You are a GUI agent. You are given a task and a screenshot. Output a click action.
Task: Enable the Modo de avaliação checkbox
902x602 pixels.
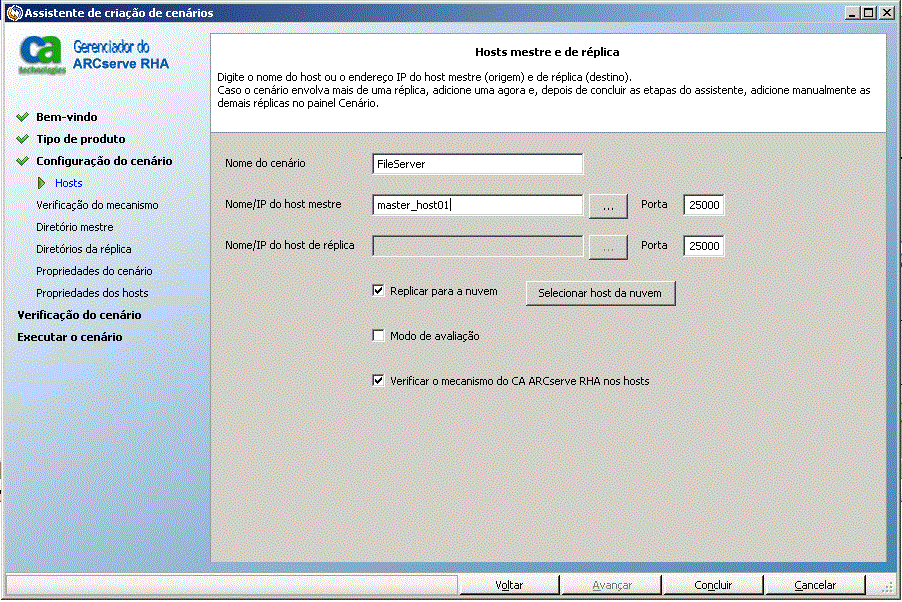point(378,336)
